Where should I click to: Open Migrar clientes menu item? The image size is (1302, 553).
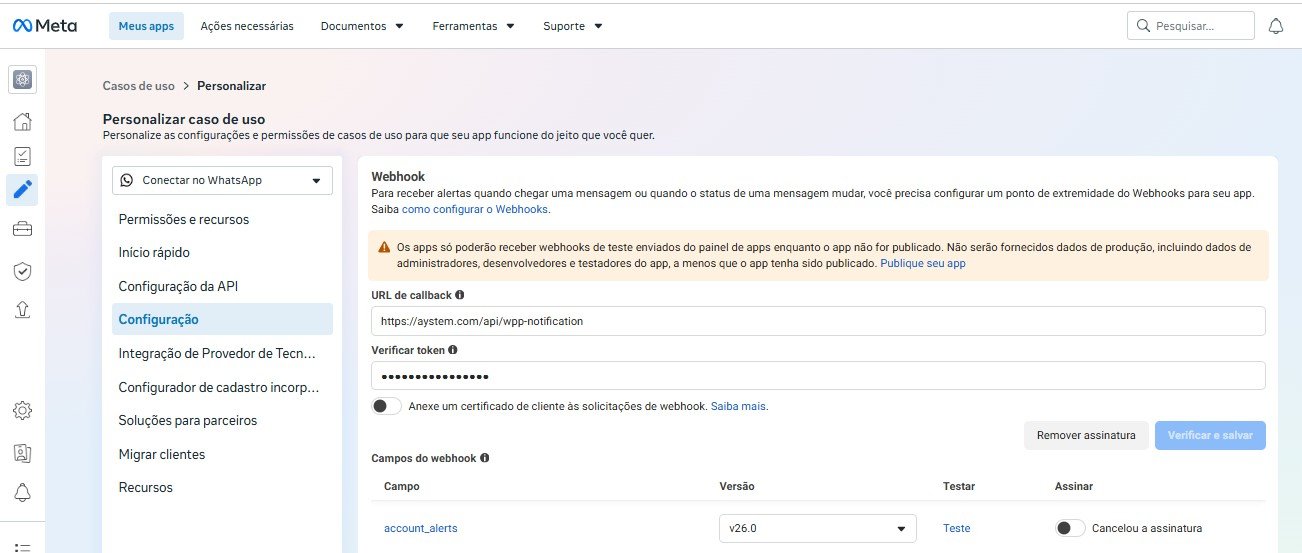click(x=222, y=454)
